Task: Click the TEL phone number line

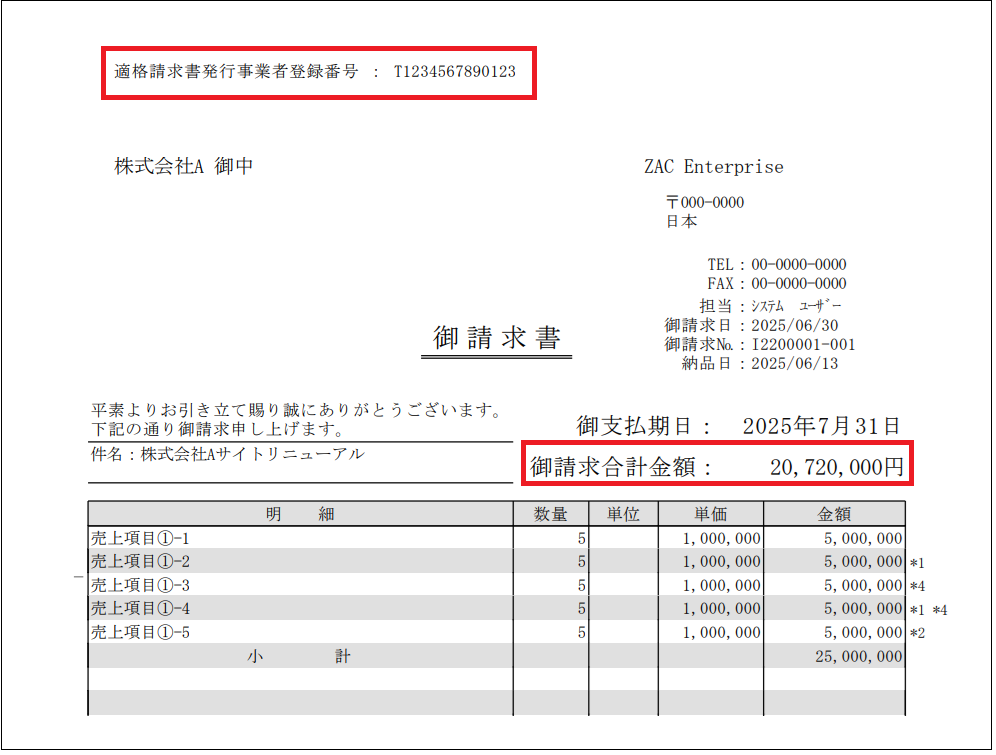Action: tap(776, 265)
